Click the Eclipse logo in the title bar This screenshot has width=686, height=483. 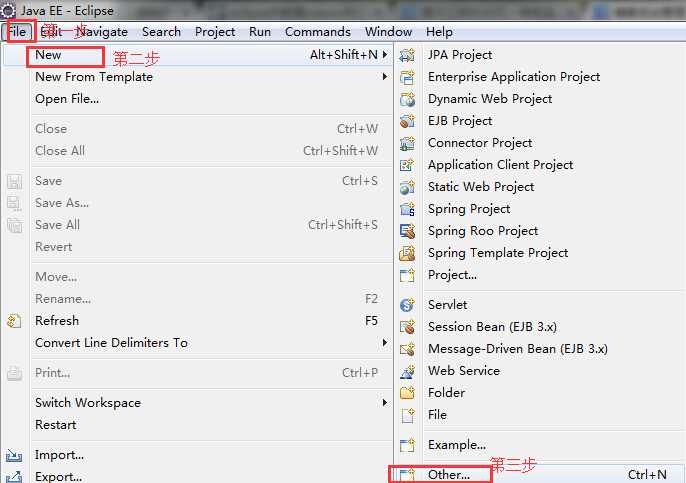[x=8, y=10]
